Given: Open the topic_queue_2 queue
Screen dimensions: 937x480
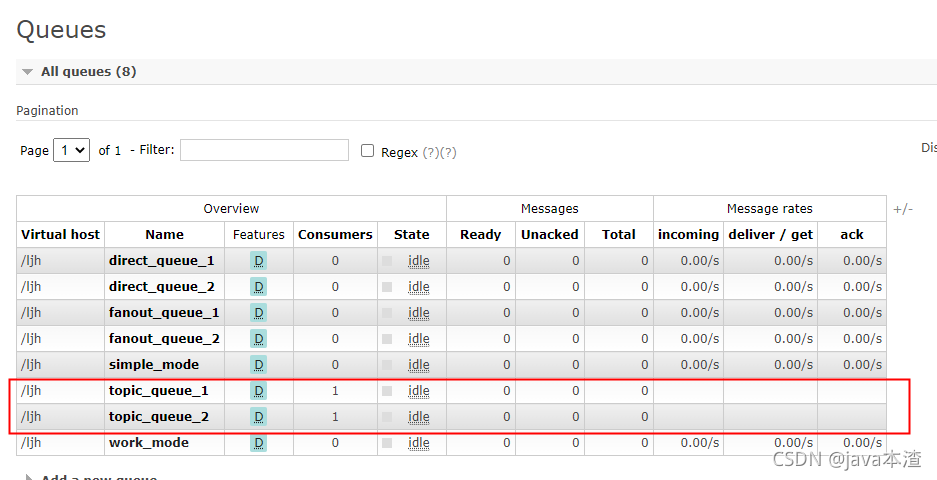Looking at the screenshot, I should pos(159,417).
